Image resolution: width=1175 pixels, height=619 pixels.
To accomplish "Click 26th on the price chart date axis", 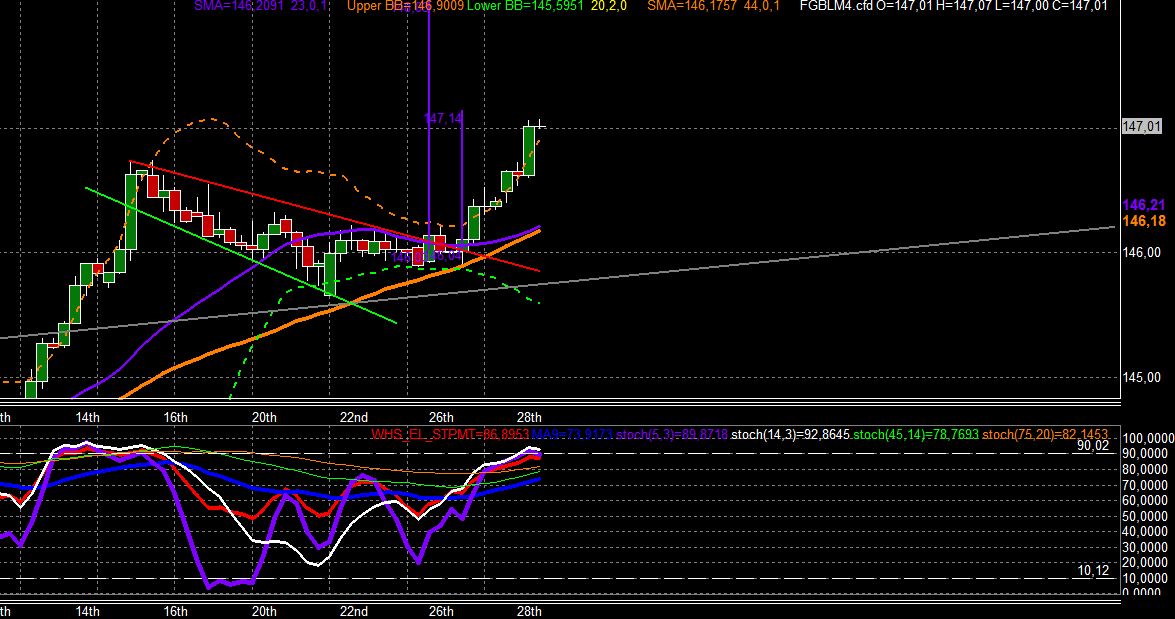I will (441, 417).
